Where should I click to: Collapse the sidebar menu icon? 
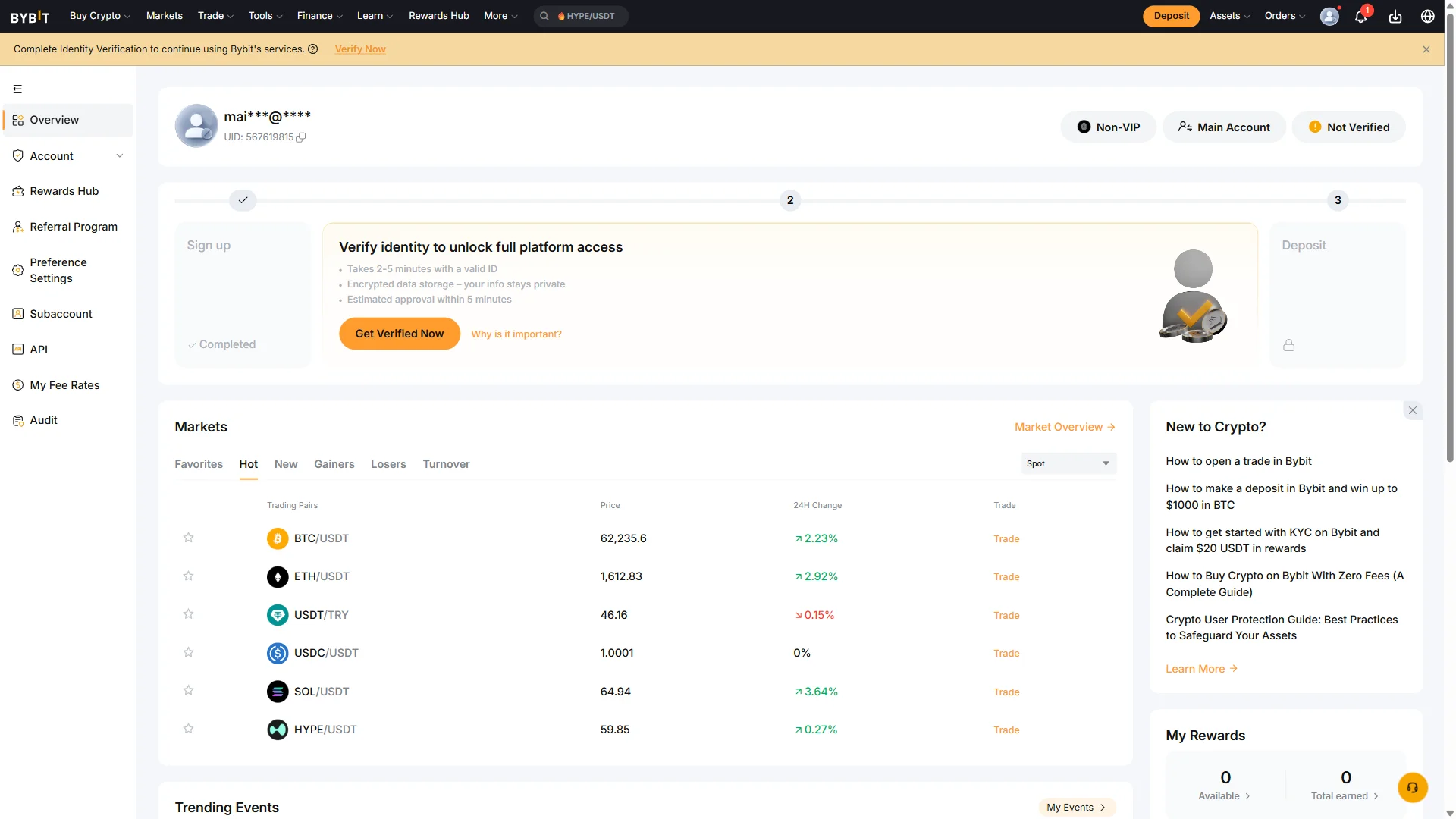[x=17, y=89]
